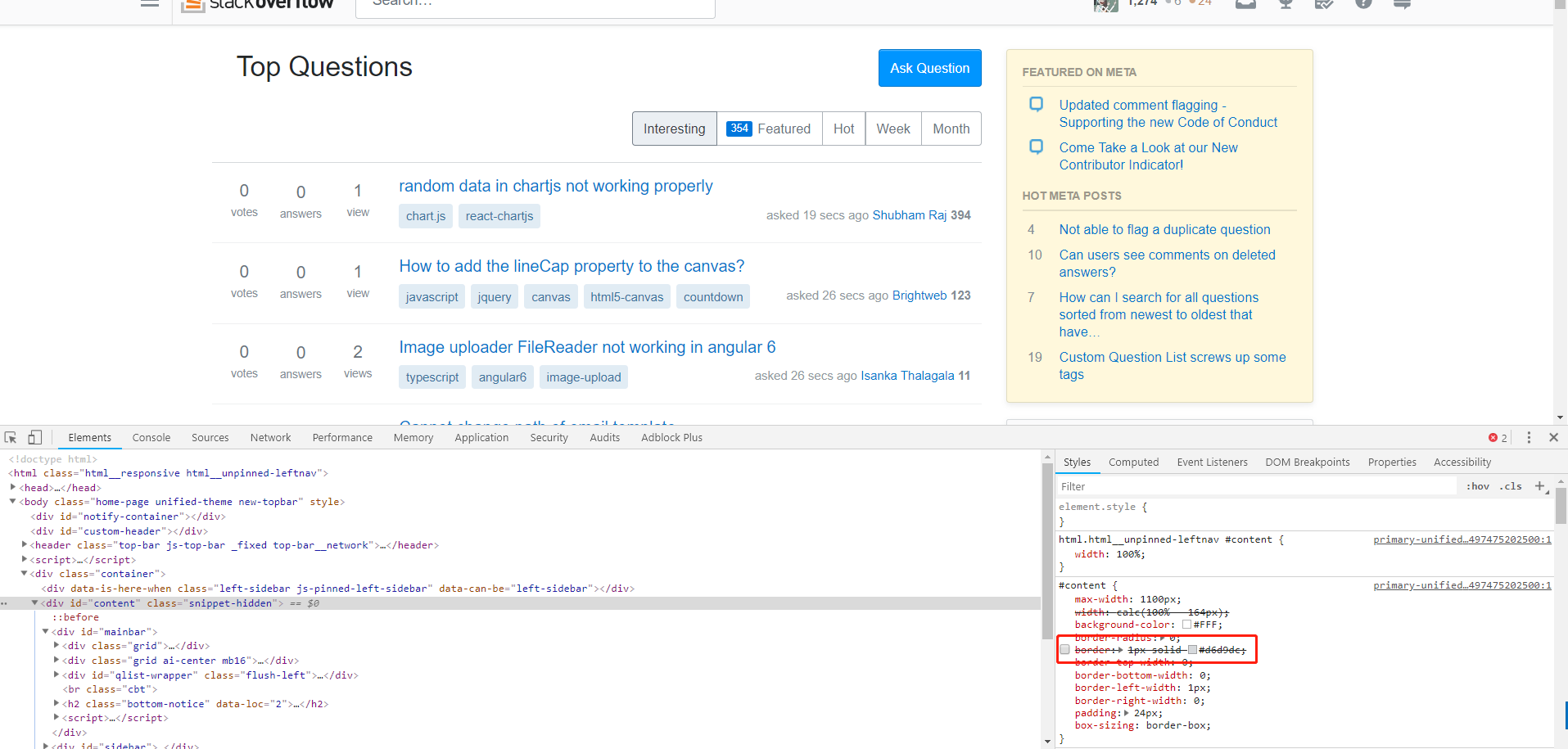Screen dimensions: 1568x749
Task: Open the DevTools three-dot customize menu
Action: click(x=1529, y=438)
